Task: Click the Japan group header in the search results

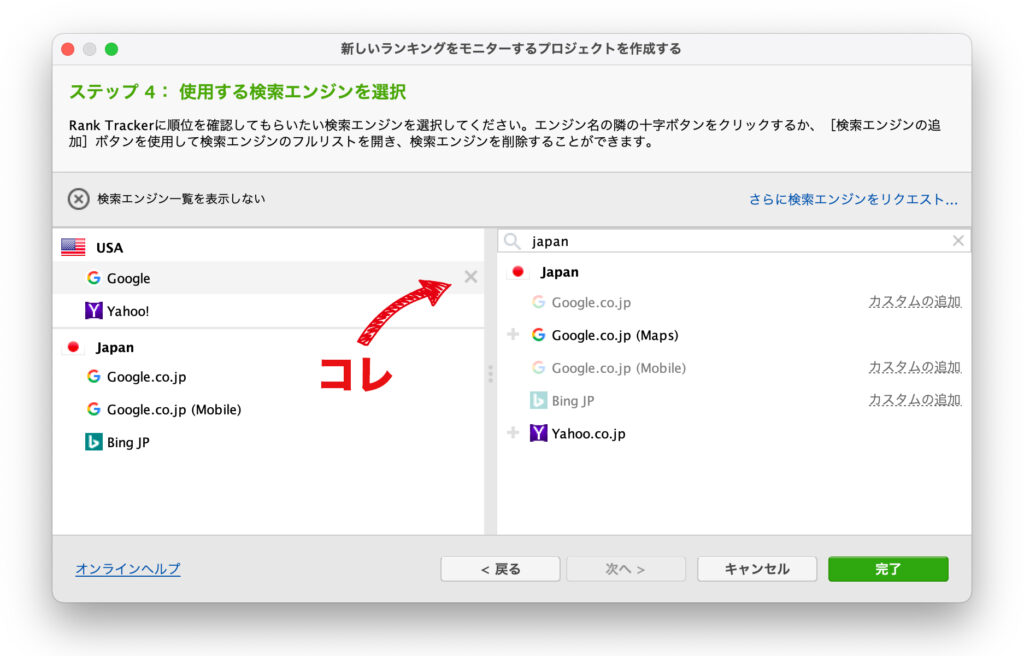Action: point(734,271)
